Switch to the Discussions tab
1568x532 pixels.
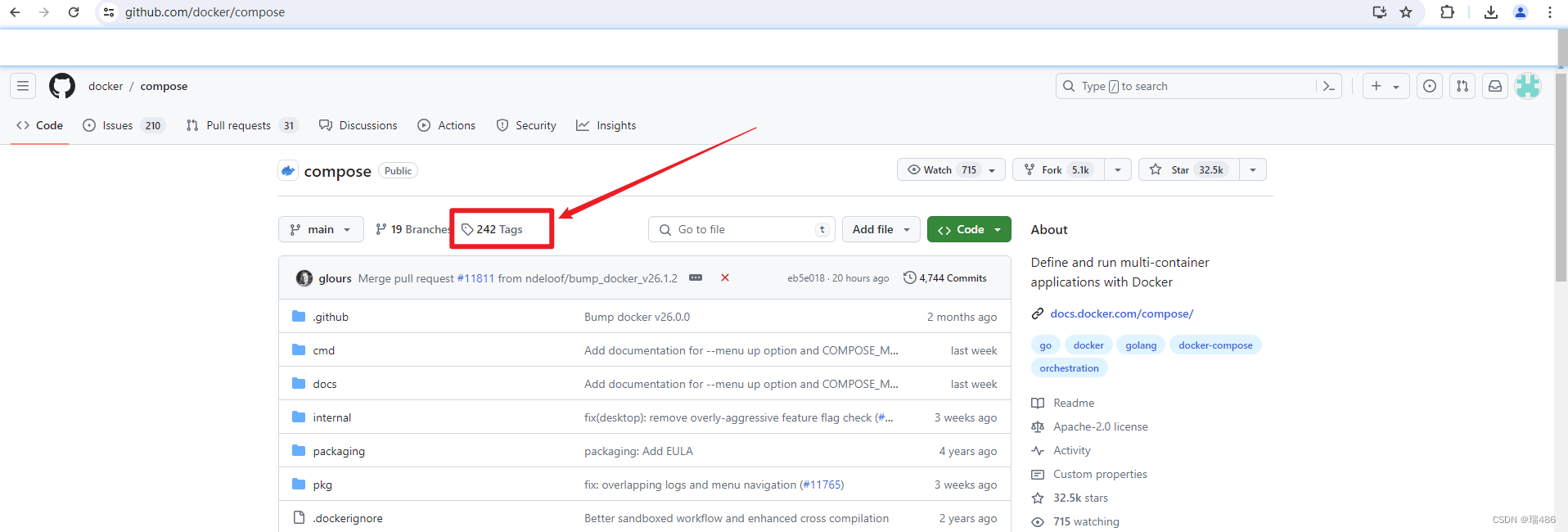click(x=358, y=125)
